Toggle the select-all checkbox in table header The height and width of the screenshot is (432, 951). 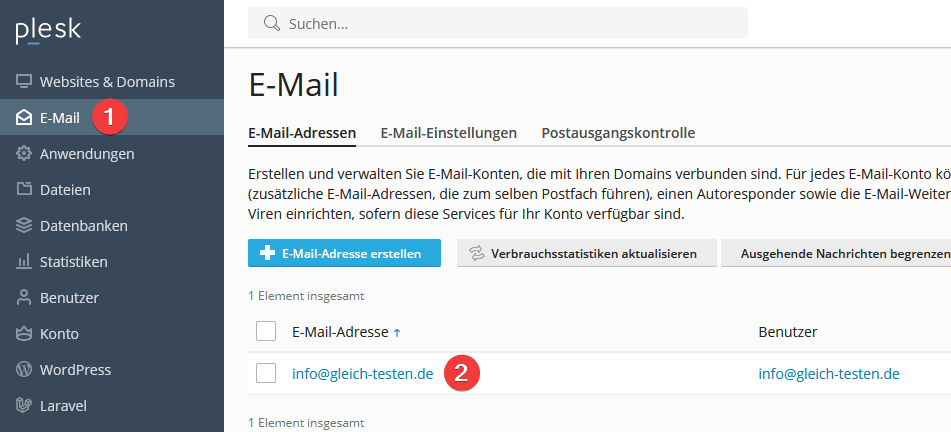[x=266, y=331]
